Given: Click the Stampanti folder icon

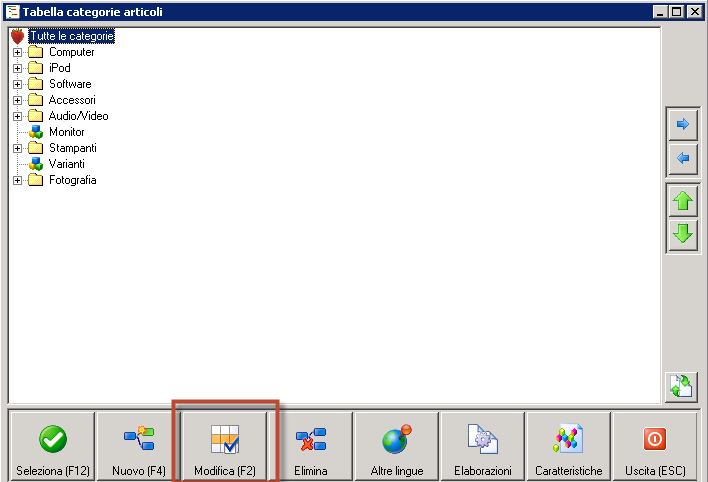Looking at the screenshot, I should tap(35, 148).
